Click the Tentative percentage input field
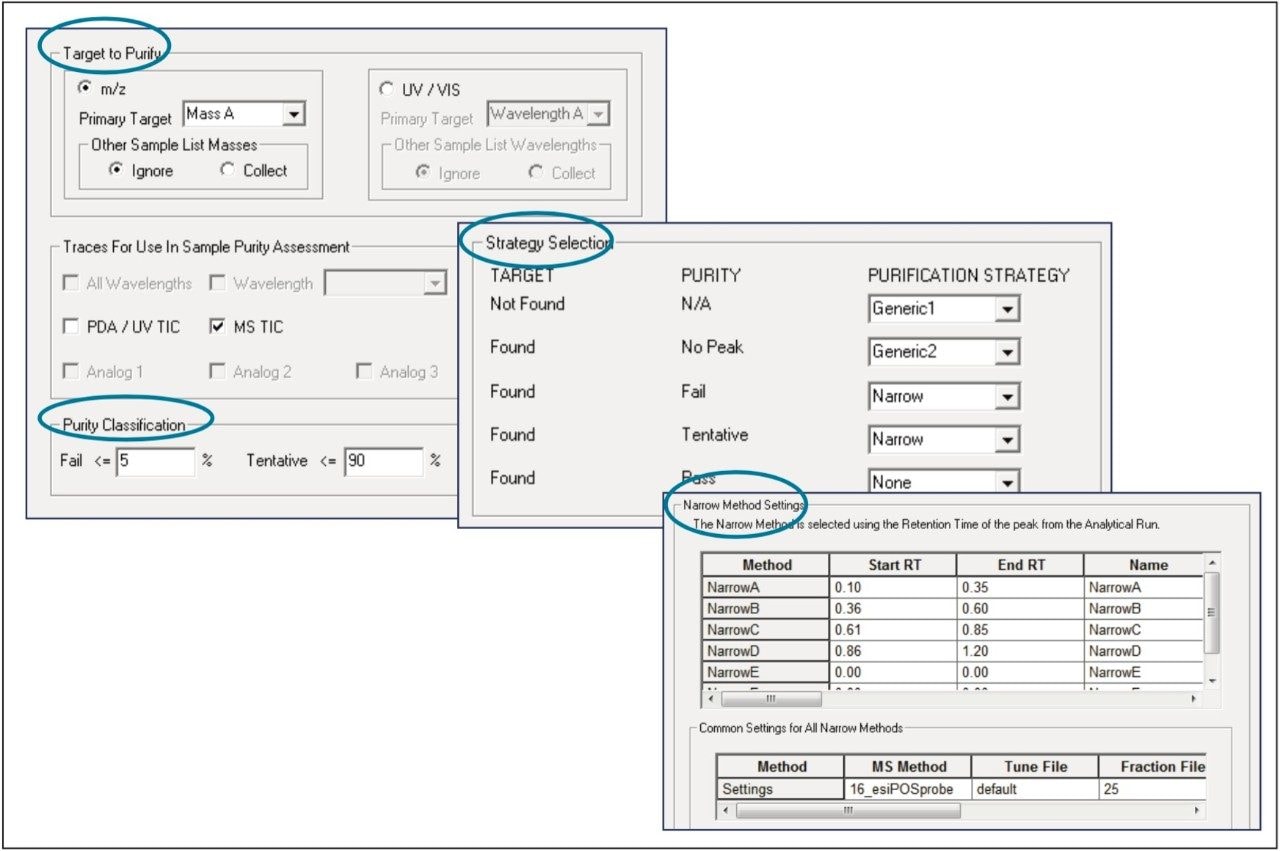 (383, 461)
